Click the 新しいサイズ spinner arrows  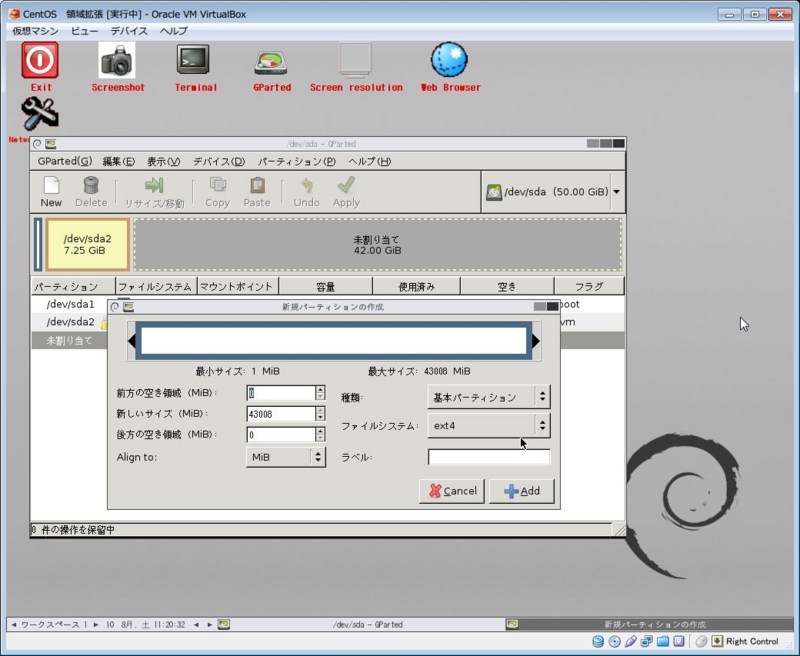[x=320, y=414]
